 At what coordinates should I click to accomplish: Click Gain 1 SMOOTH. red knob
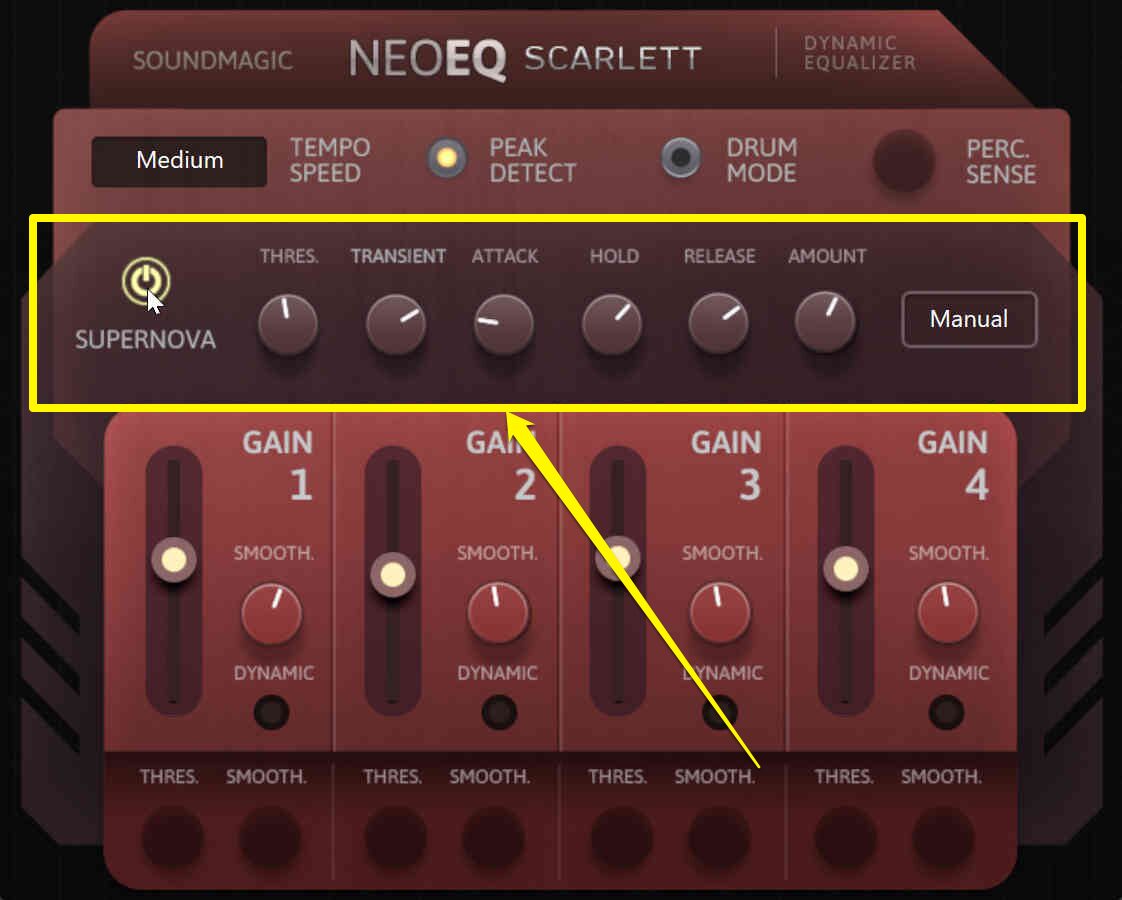[271, 613]
